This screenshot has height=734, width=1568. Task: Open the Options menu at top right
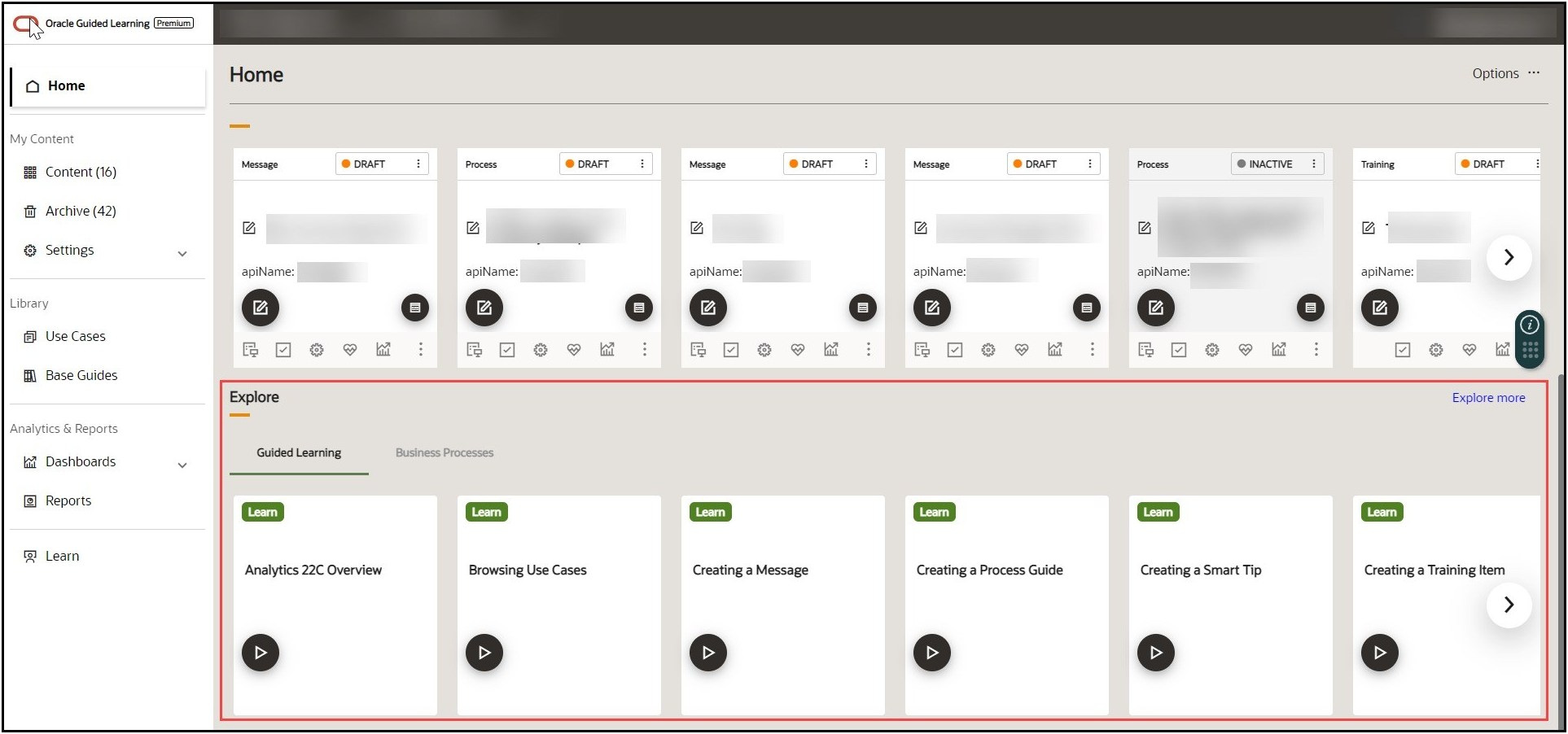tap(1505, 73)
